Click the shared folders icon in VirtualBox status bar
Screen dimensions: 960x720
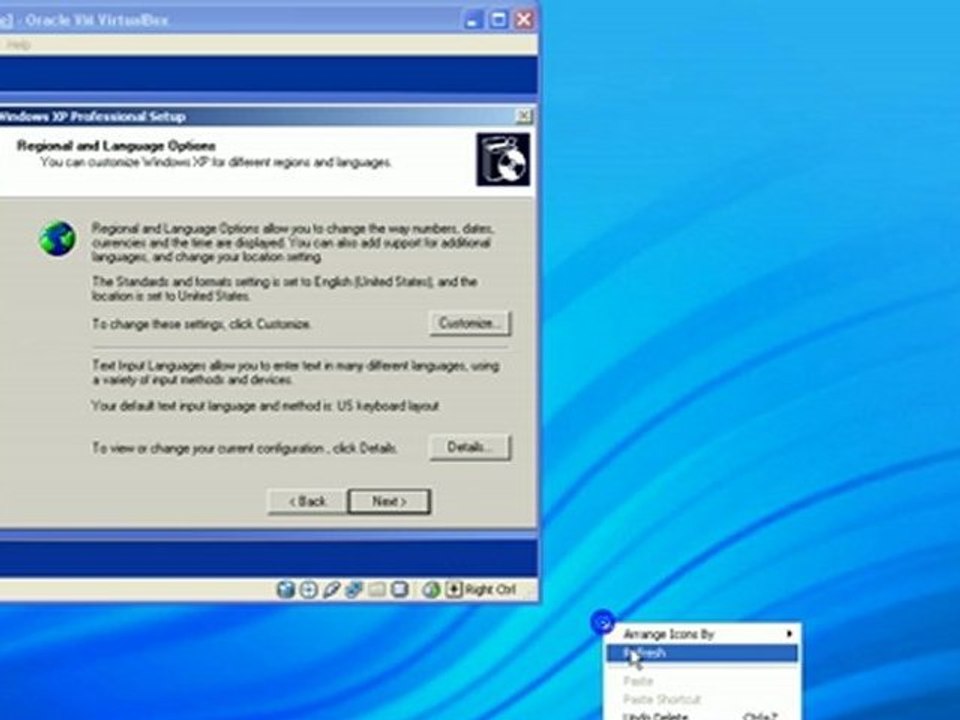(x=377, y=589)
